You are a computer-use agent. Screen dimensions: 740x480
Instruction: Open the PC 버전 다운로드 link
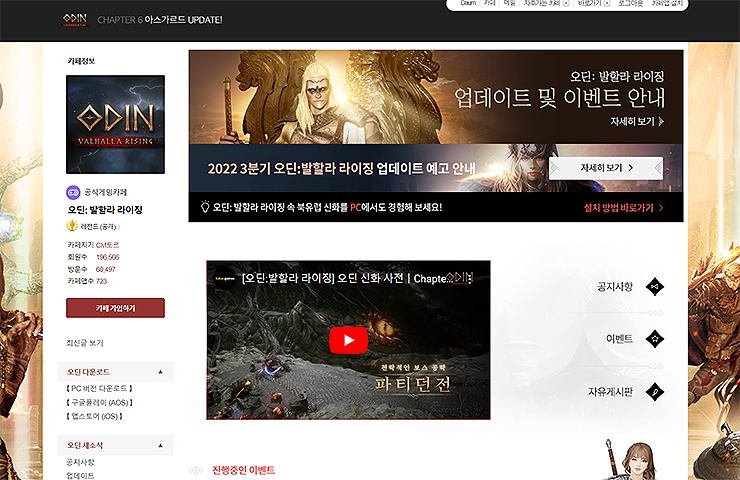(x=99, y=388)
